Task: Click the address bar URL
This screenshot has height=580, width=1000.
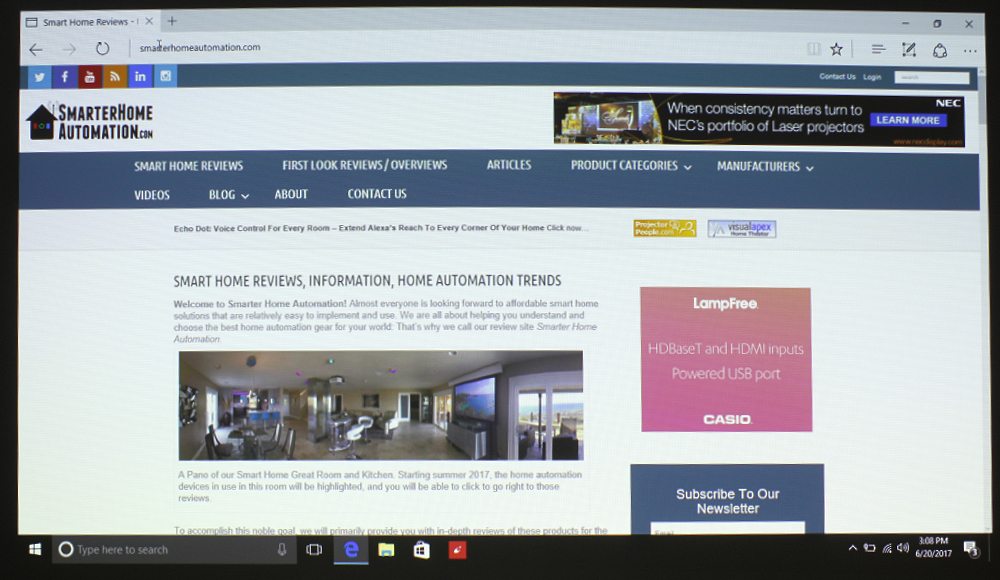Action: click(200, 47)
